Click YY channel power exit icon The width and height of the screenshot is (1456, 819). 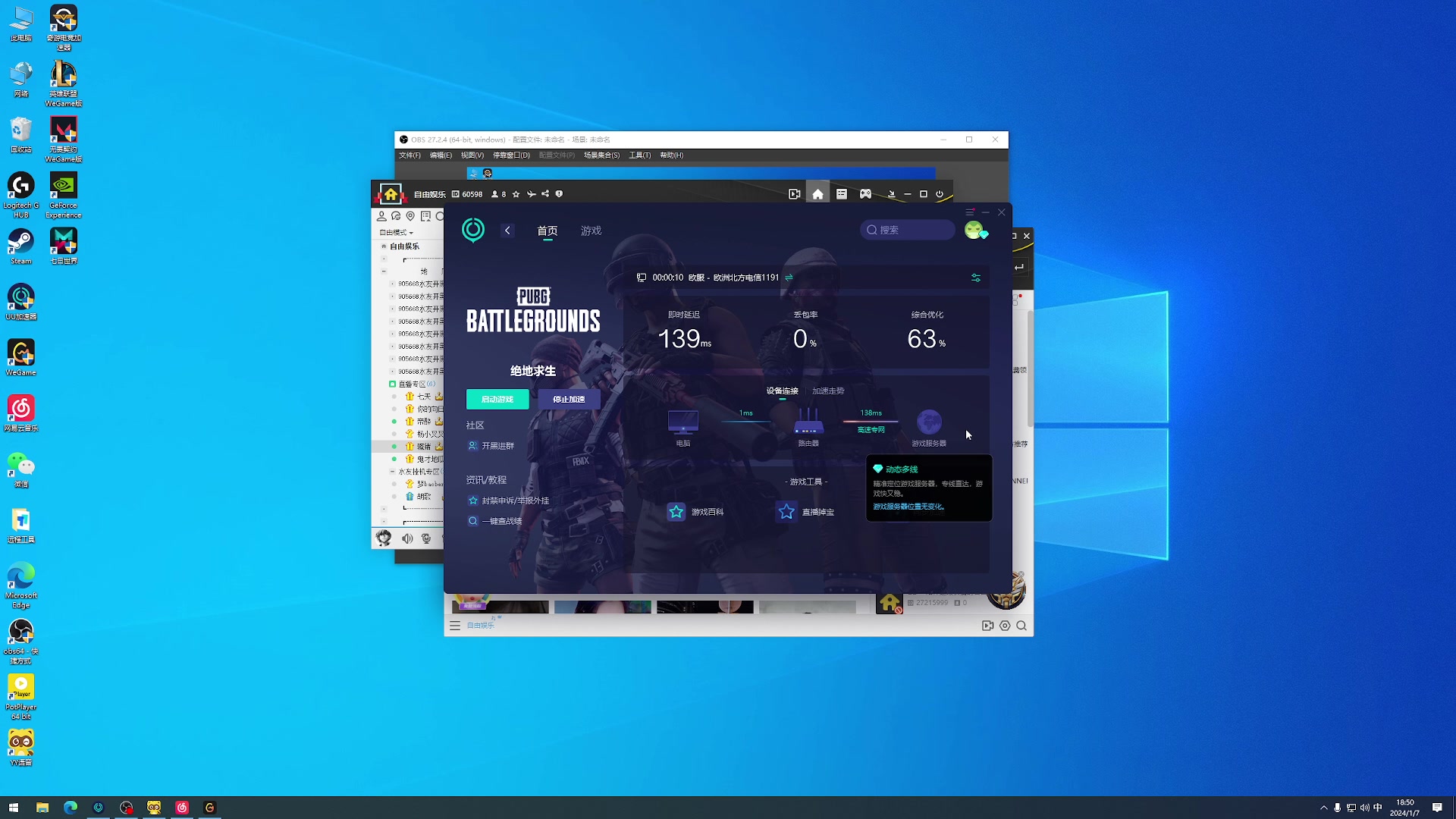coord(940,194)
